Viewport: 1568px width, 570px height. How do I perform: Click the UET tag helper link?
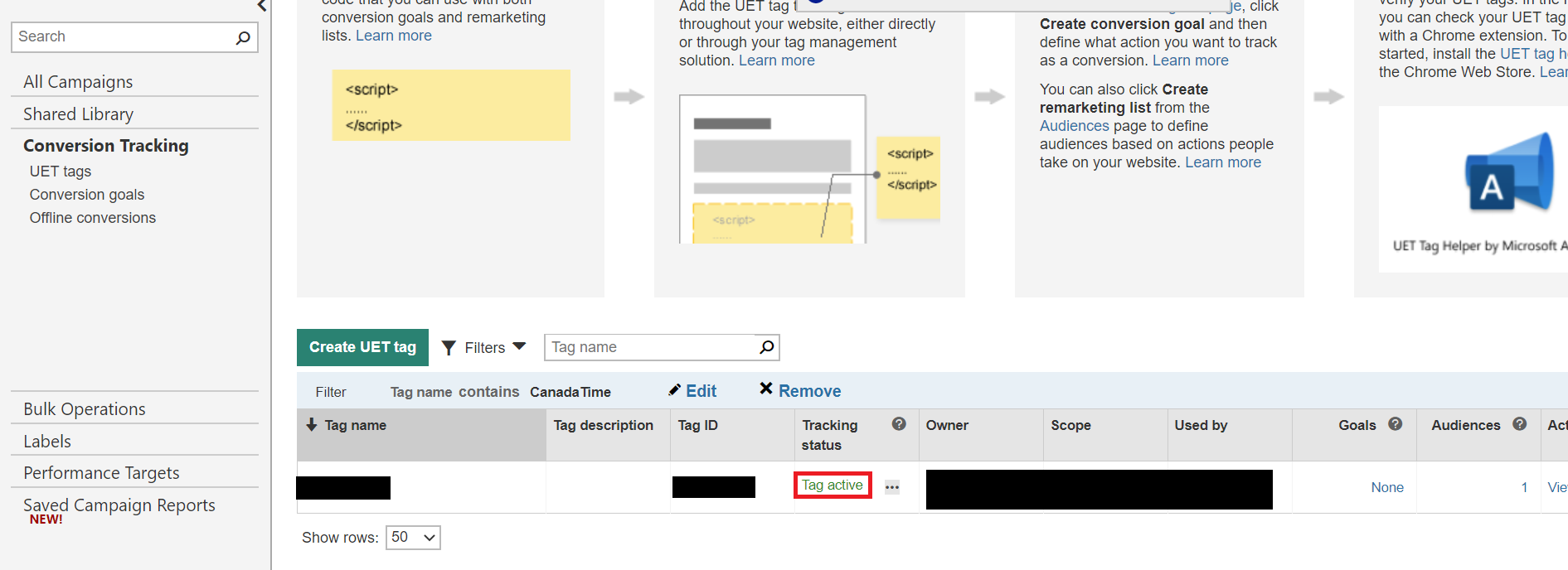click(1533, 54)
